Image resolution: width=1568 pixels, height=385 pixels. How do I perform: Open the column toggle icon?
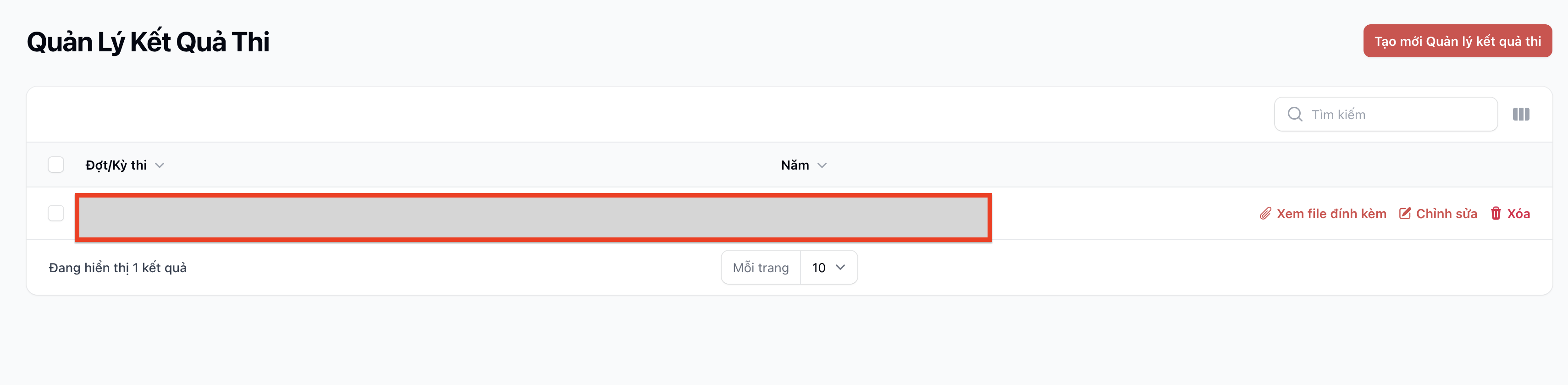click(x=1520, y=114)
